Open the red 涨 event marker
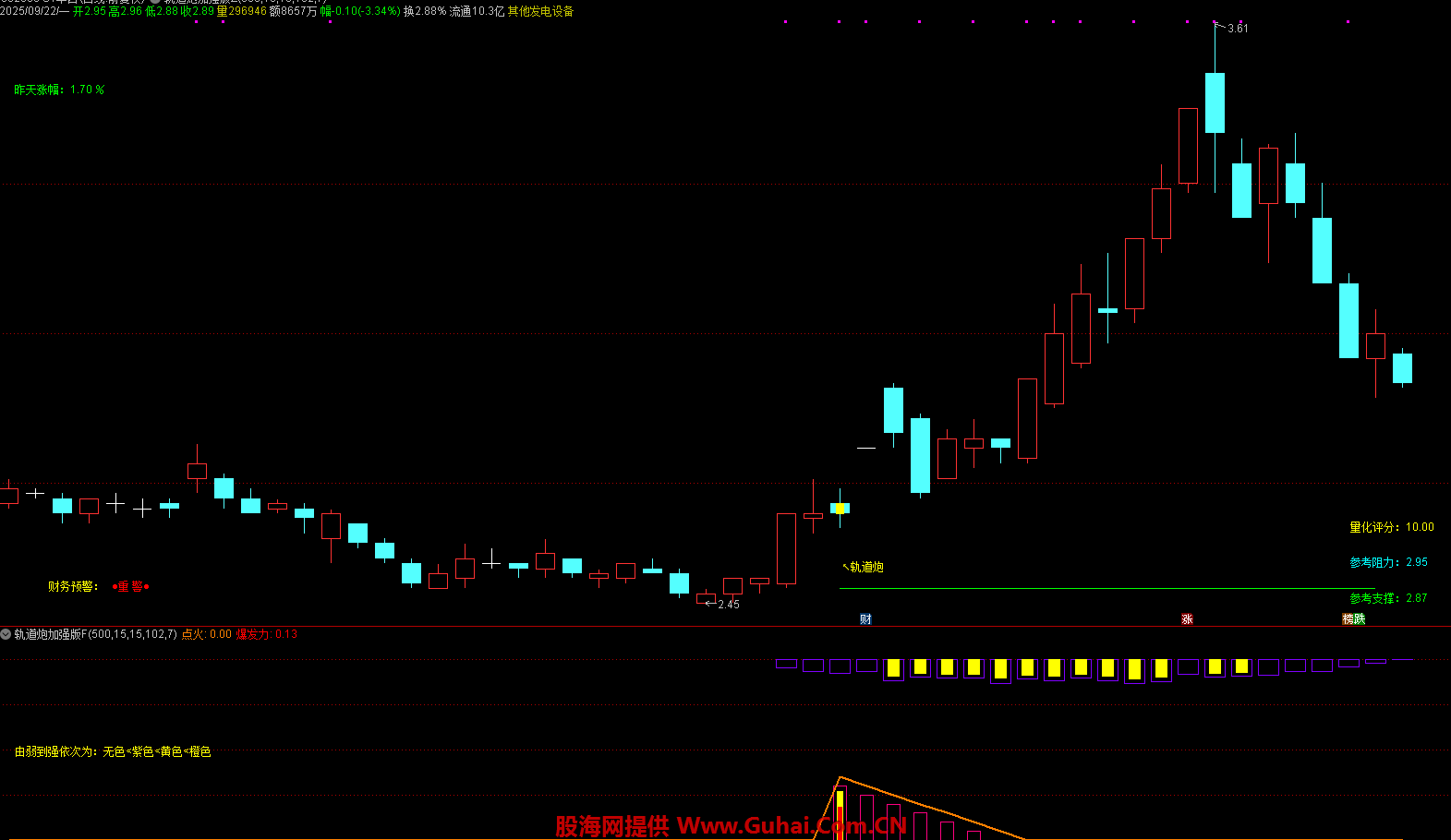1451x840 pixels. (x=1187, y=619)
